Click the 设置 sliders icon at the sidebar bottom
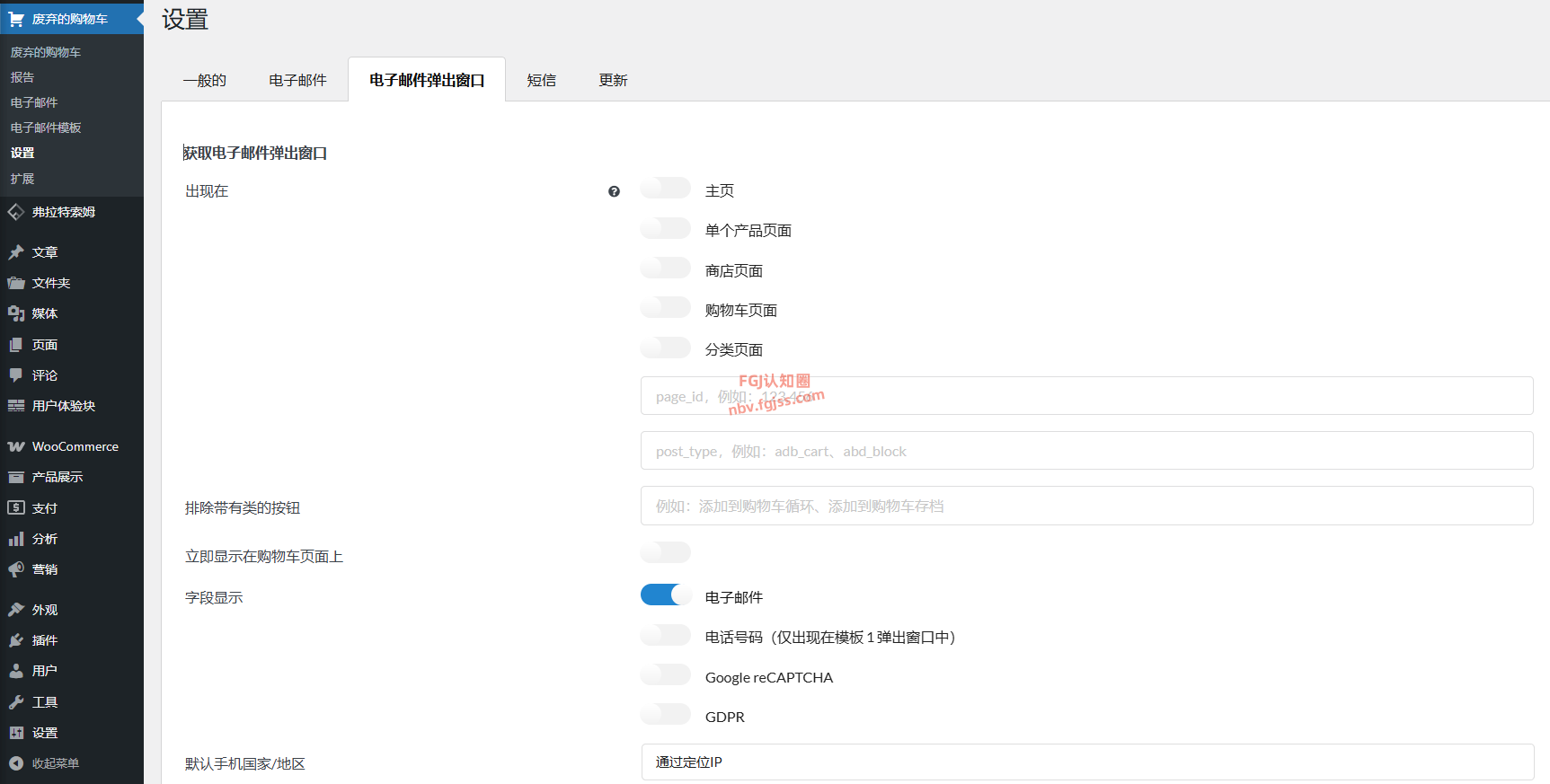 pos(16,733)
